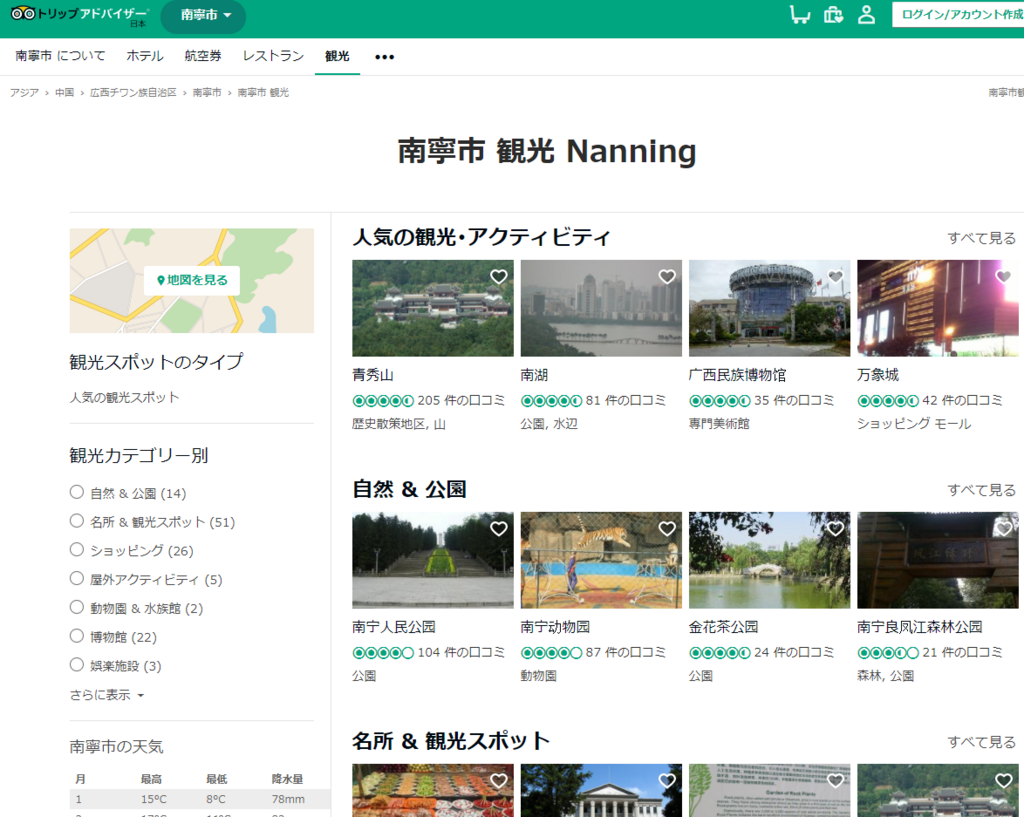Save 青秀山 with the heart icon

pos(498,276)
